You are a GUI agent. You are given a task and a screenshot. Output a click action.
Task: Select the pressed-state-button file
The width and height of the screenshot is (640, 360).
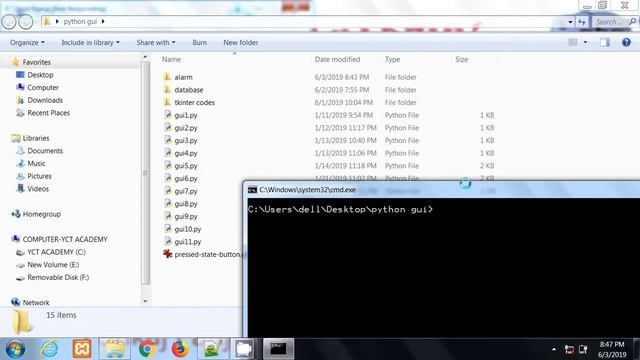pos(202,254)
